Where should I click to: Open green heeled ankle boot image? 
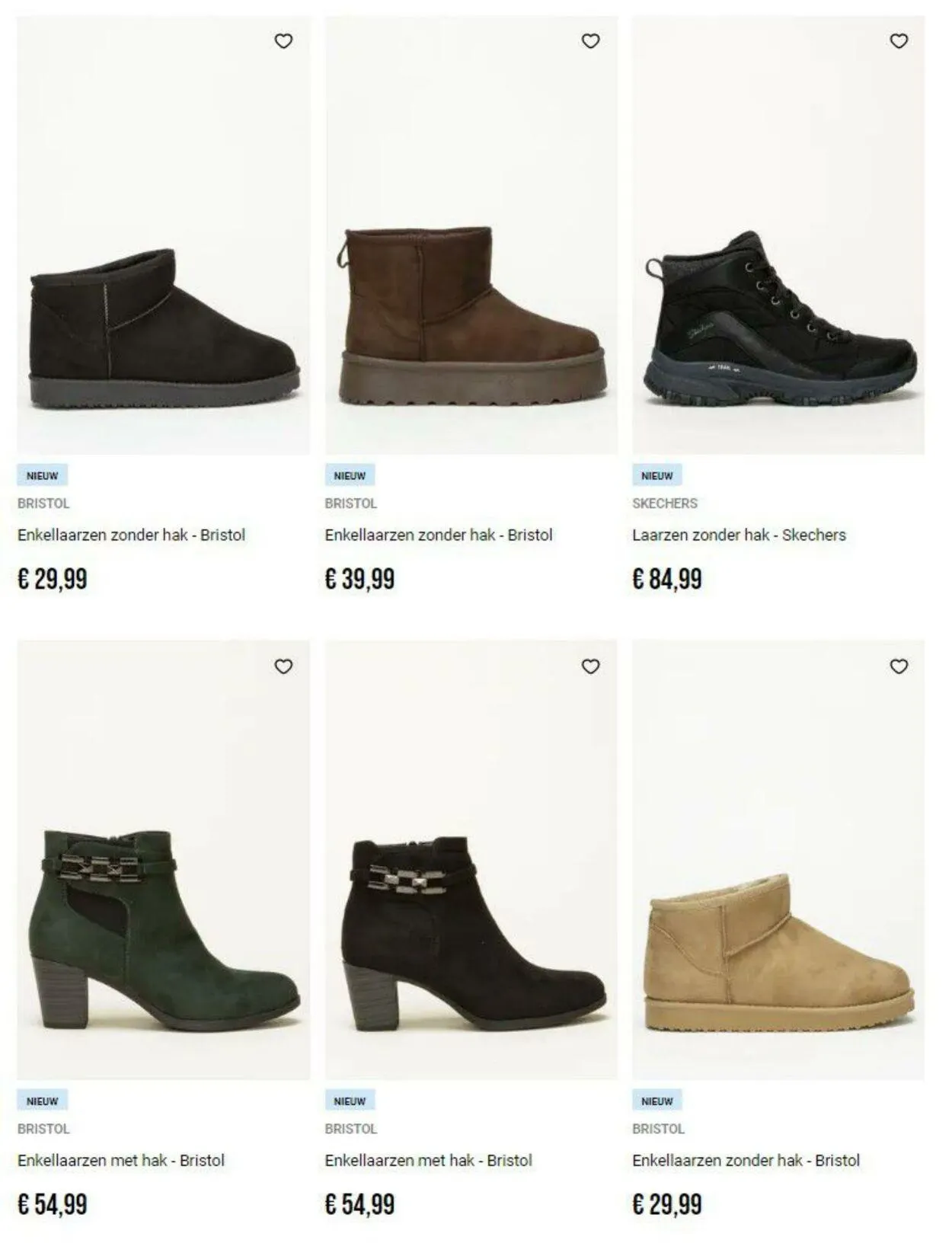pyautogui.click(x=164, y=860)
